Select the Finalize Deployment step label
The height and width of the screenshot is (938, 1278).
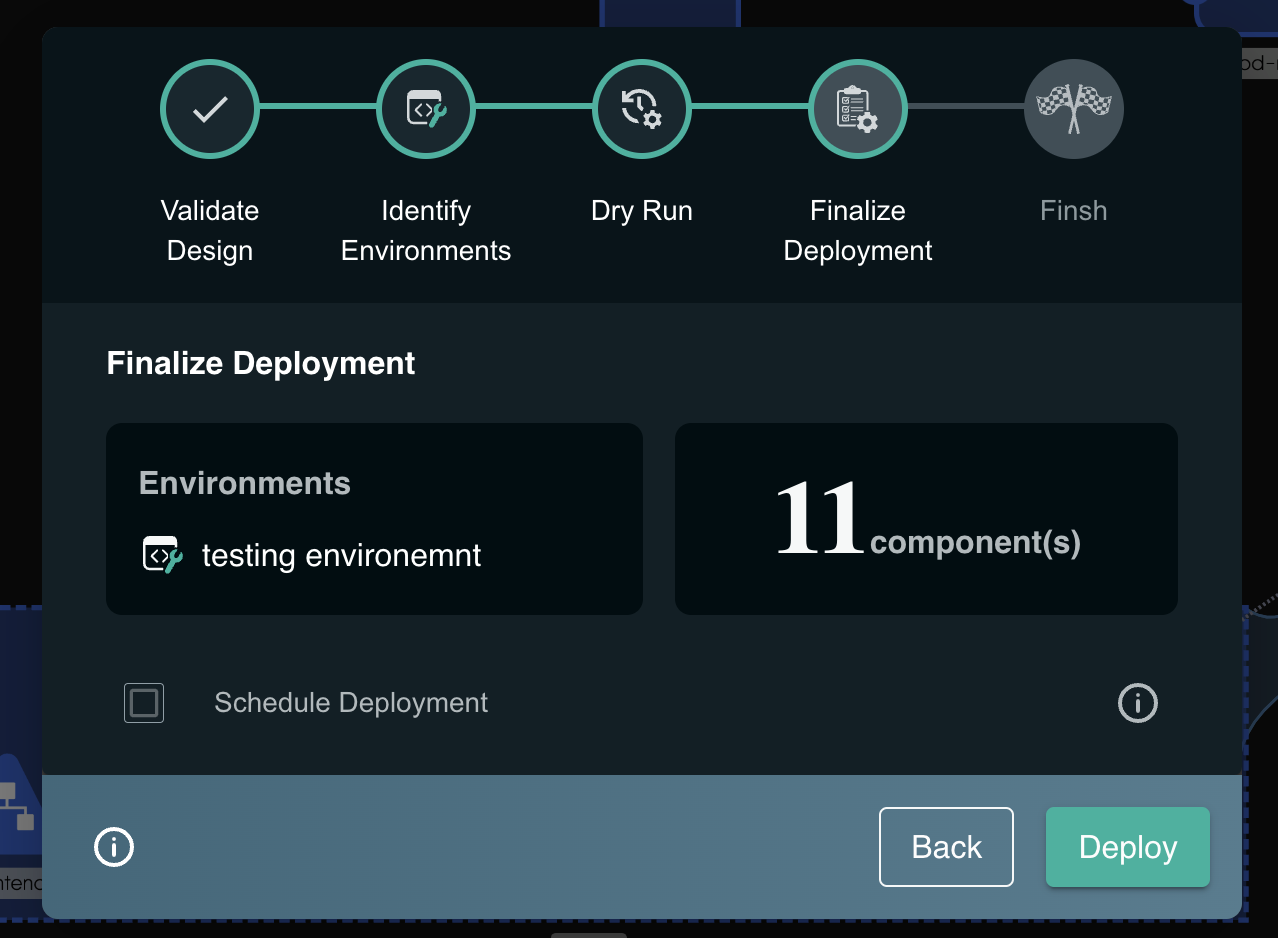(x=857, y=230)
